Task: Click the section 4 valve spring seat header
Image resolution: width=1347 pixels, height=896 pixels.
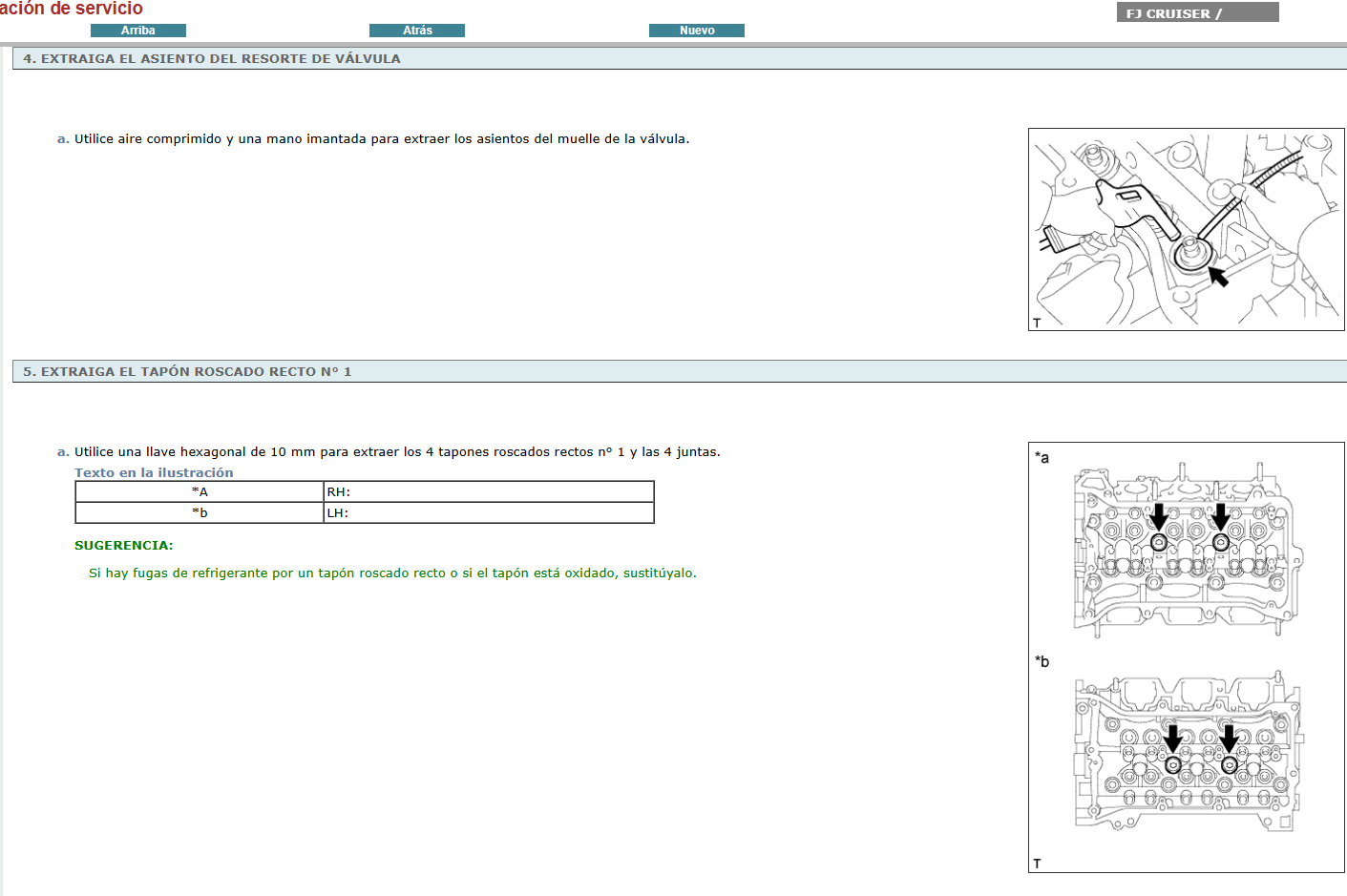Action: pos(212,59)
